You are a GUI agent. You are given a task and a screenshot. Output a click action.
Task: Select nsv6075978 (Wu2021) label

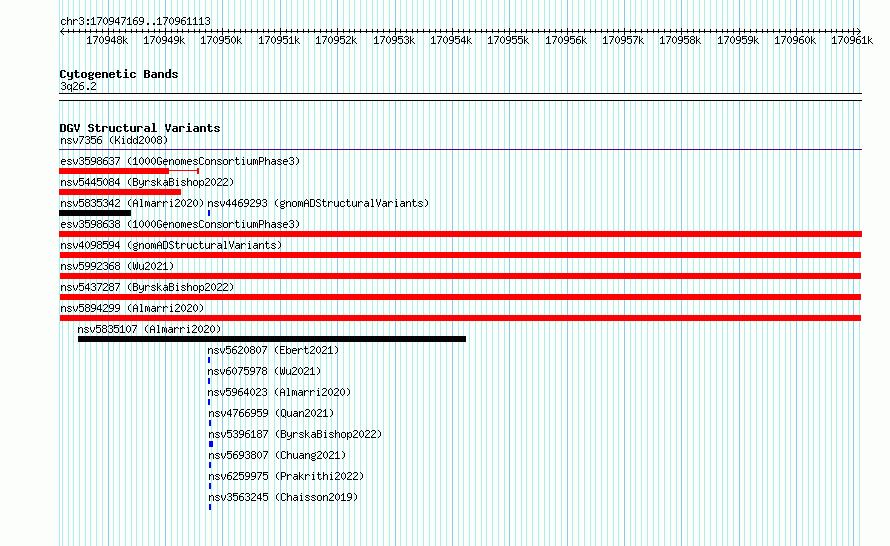[264, 371]
